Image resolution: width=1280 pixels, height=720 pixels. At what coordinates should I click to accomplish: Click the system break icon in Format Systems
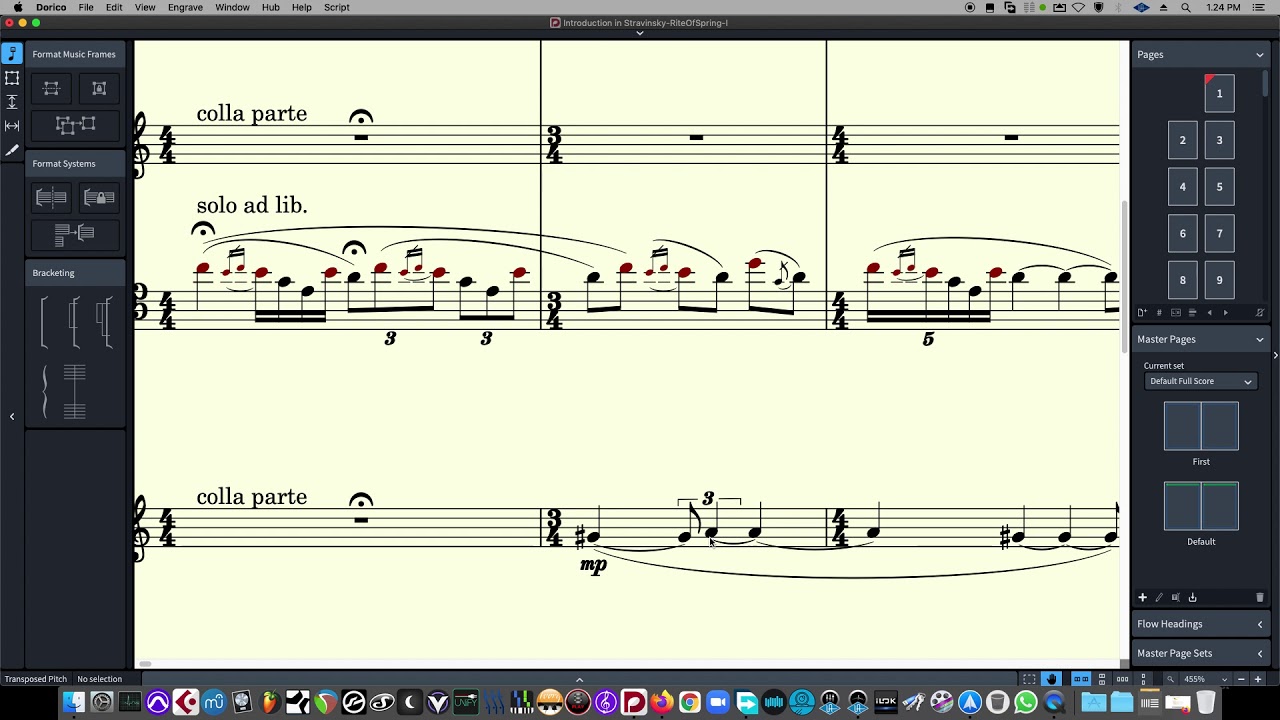51,198
